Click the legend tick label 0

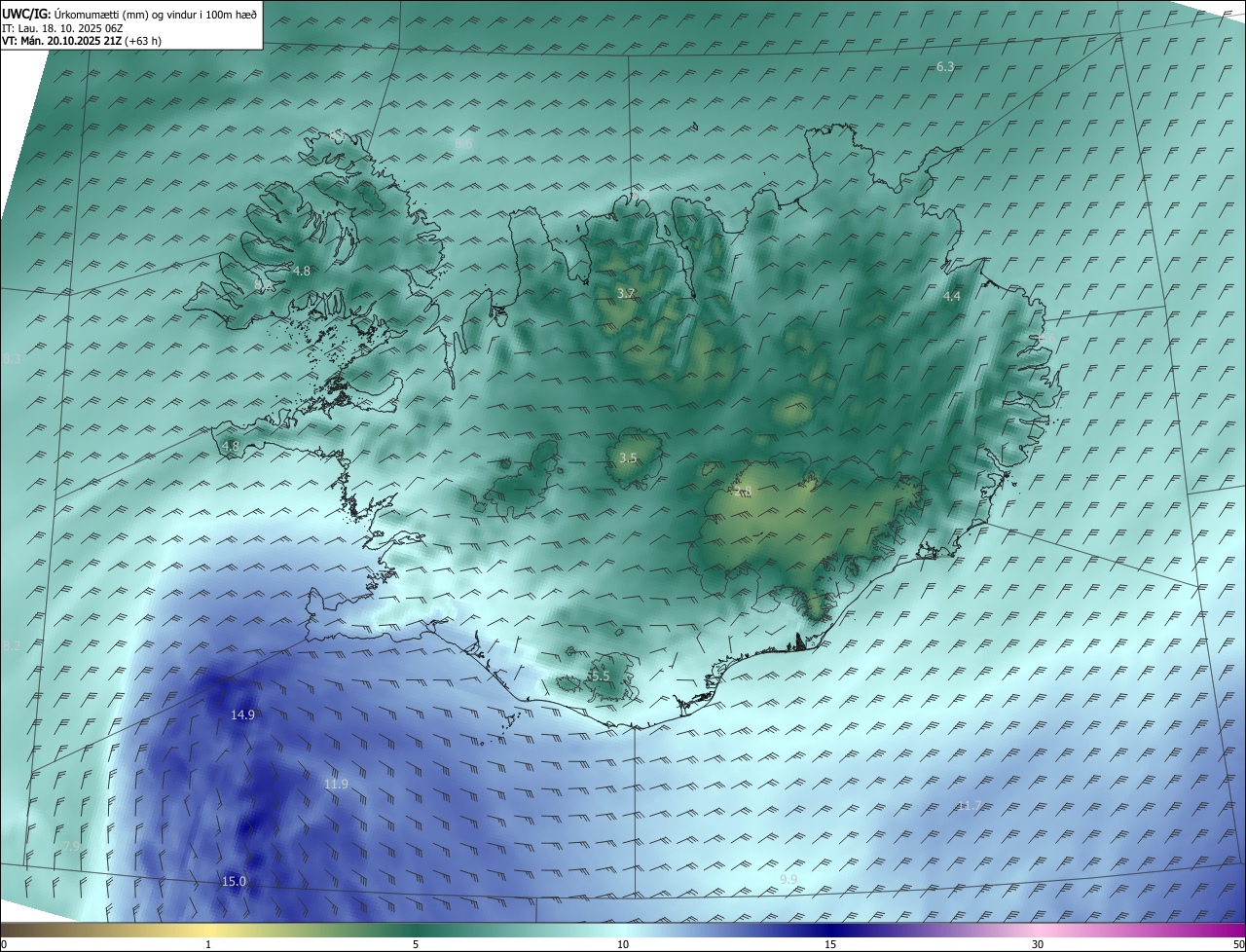point(4,944)
